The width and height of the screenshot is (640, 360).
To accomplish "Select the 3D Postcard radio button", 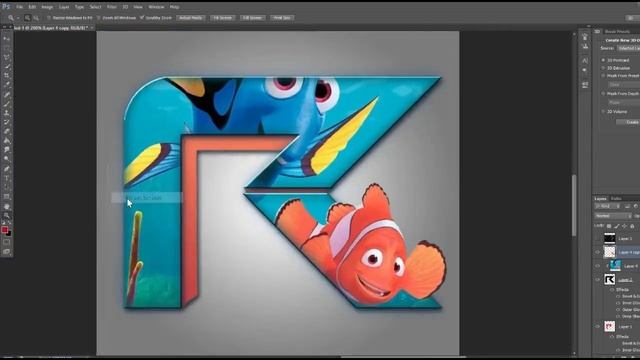I will 603,60.
